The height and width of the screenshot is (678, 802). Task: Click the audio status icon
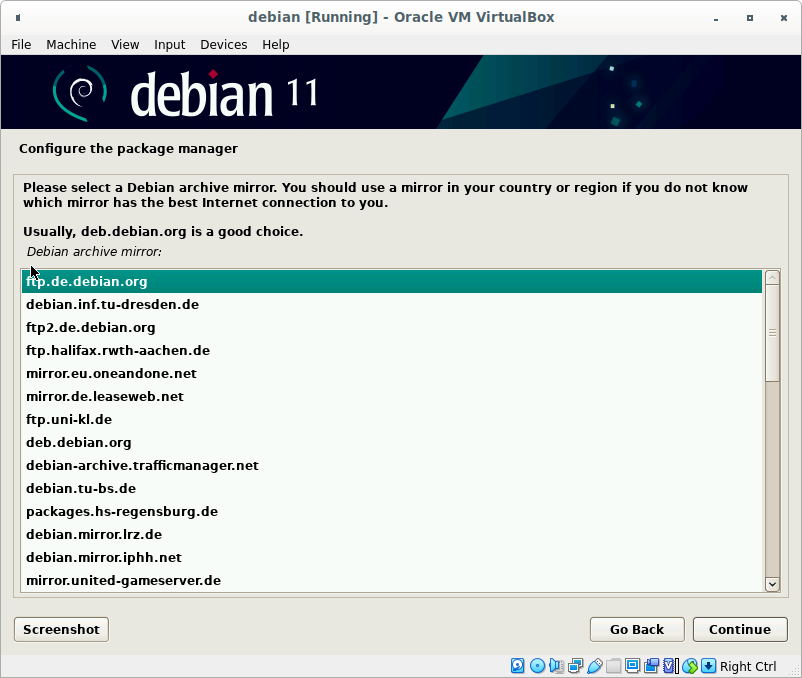[556, 666]
